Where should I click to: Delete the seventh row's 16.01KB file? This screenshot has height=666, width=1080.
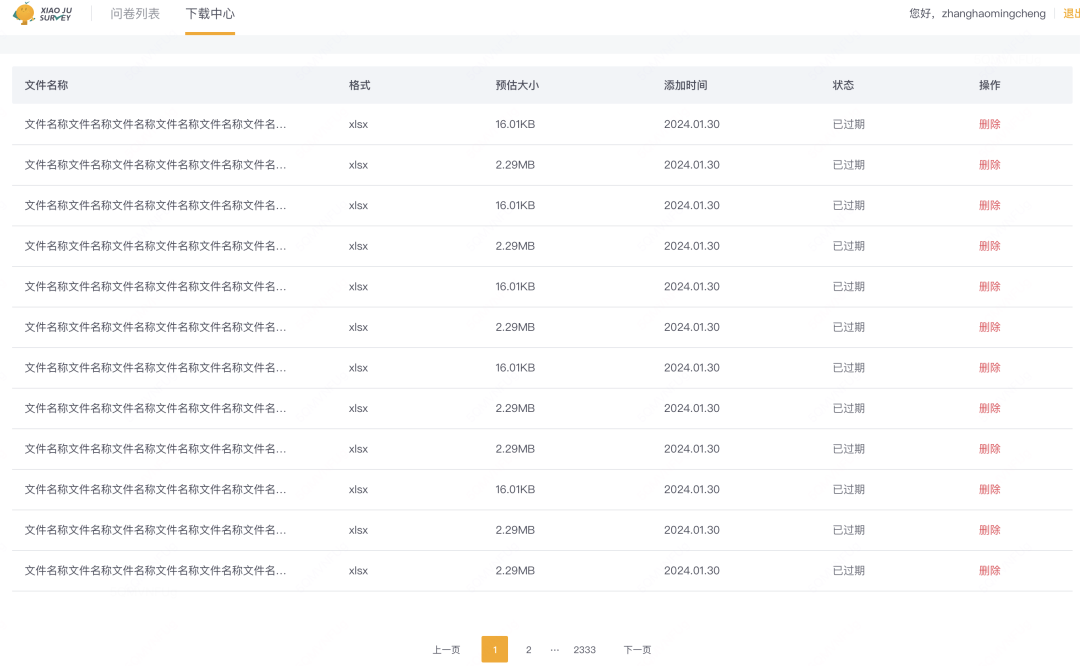tap(989, 368)
